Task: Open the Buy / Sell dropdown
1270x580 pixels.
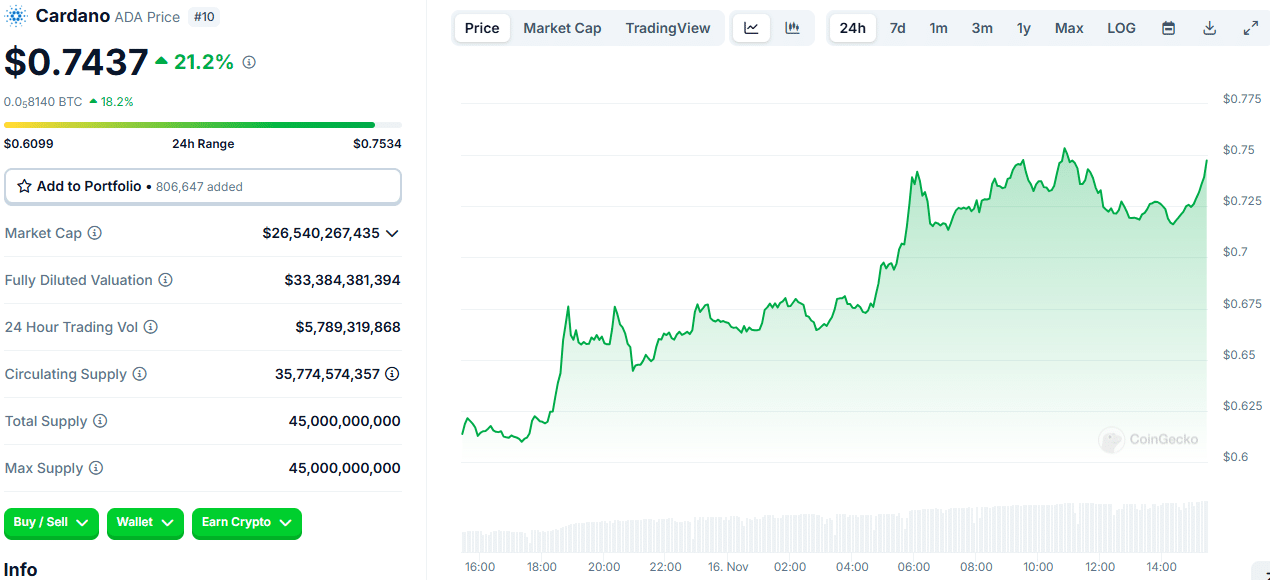Action: point(51,522)
